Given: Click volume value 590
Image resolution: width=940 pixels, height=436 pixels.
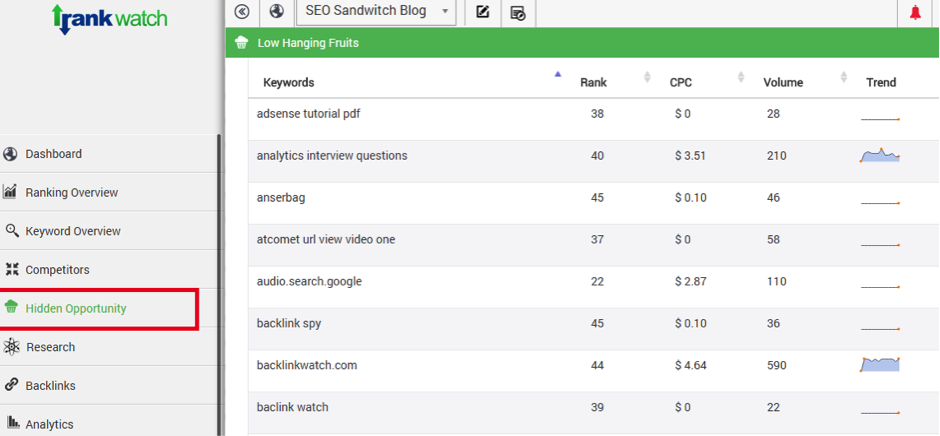Looking at the screenshot, I should [776, 365].
